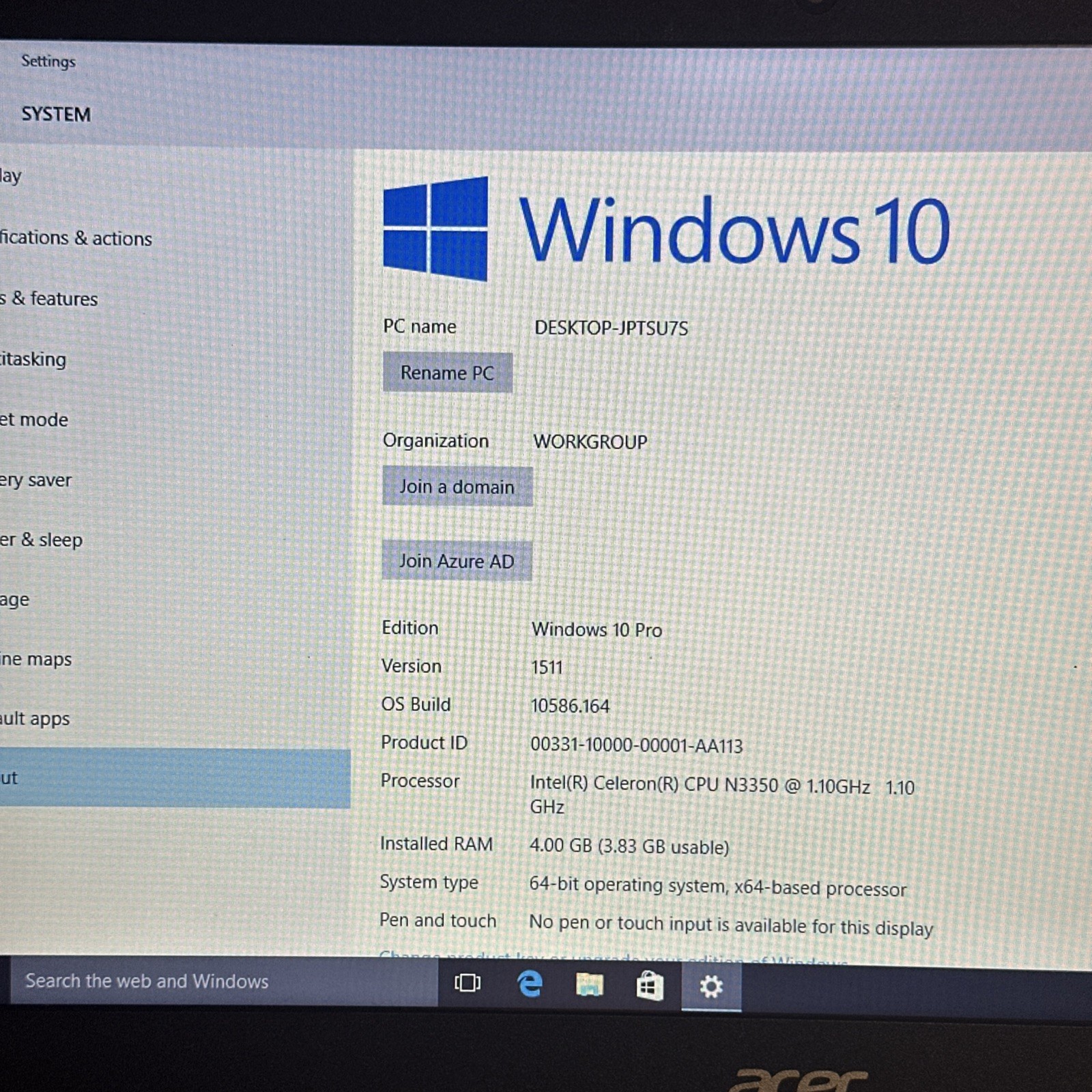Click the Join Azure AD button
Viewport: 1092px width, 1092px height.
pyautogui.click(x=456, y=560)
